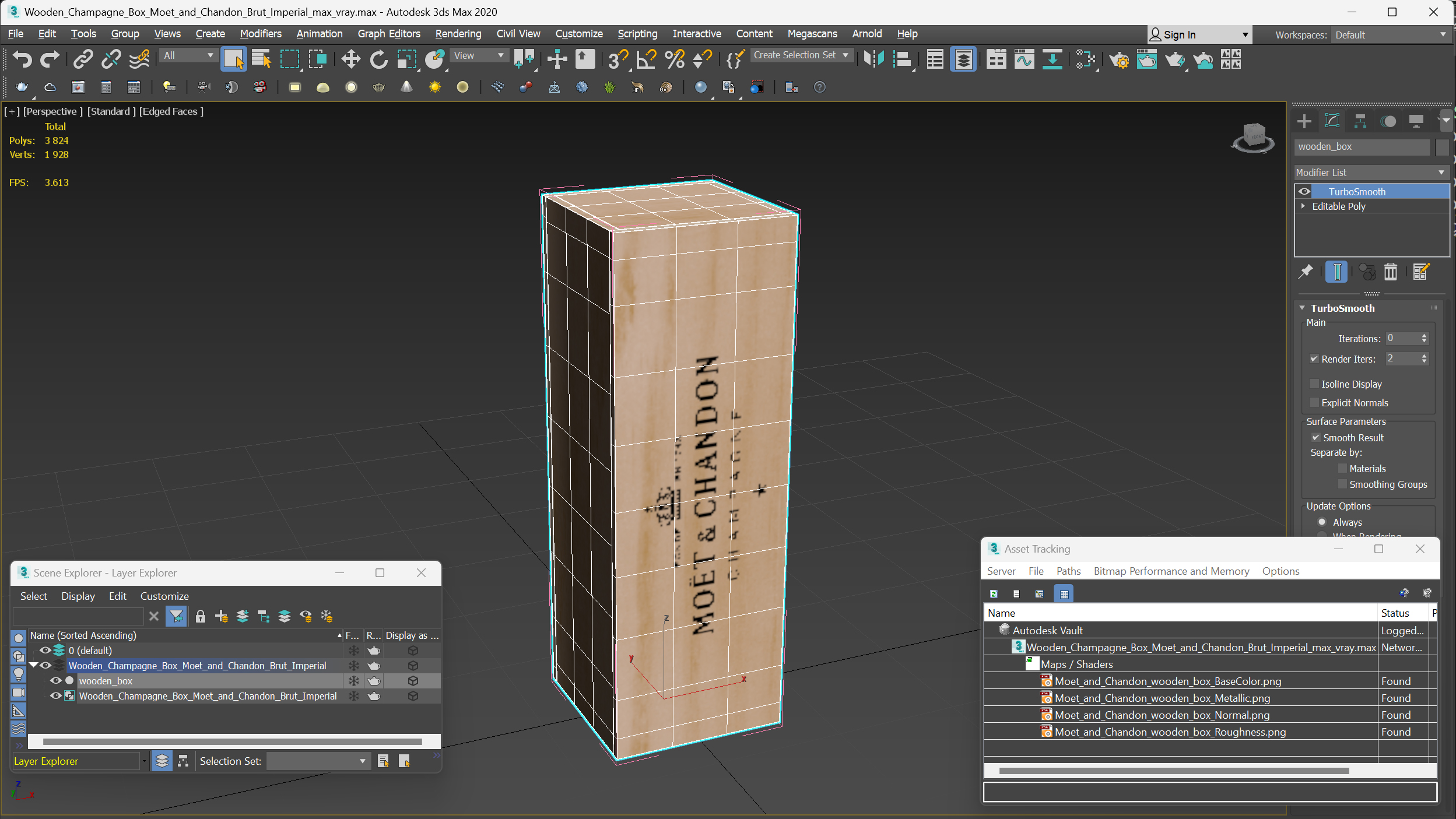
Task: Click Configure Modifier Sets icon
Action: (1421, 271)
